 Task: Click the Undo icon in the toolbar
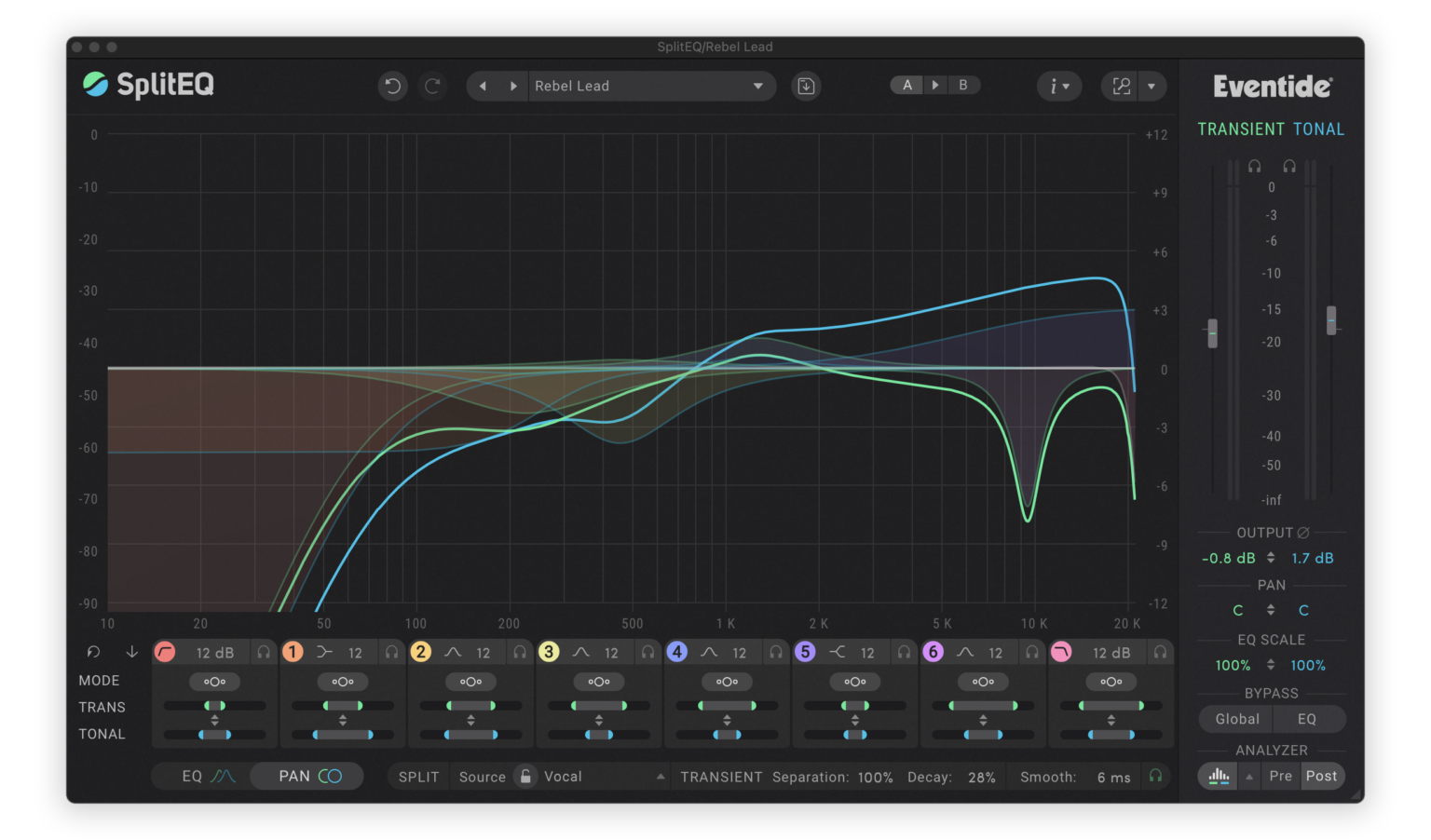point(392,86)
